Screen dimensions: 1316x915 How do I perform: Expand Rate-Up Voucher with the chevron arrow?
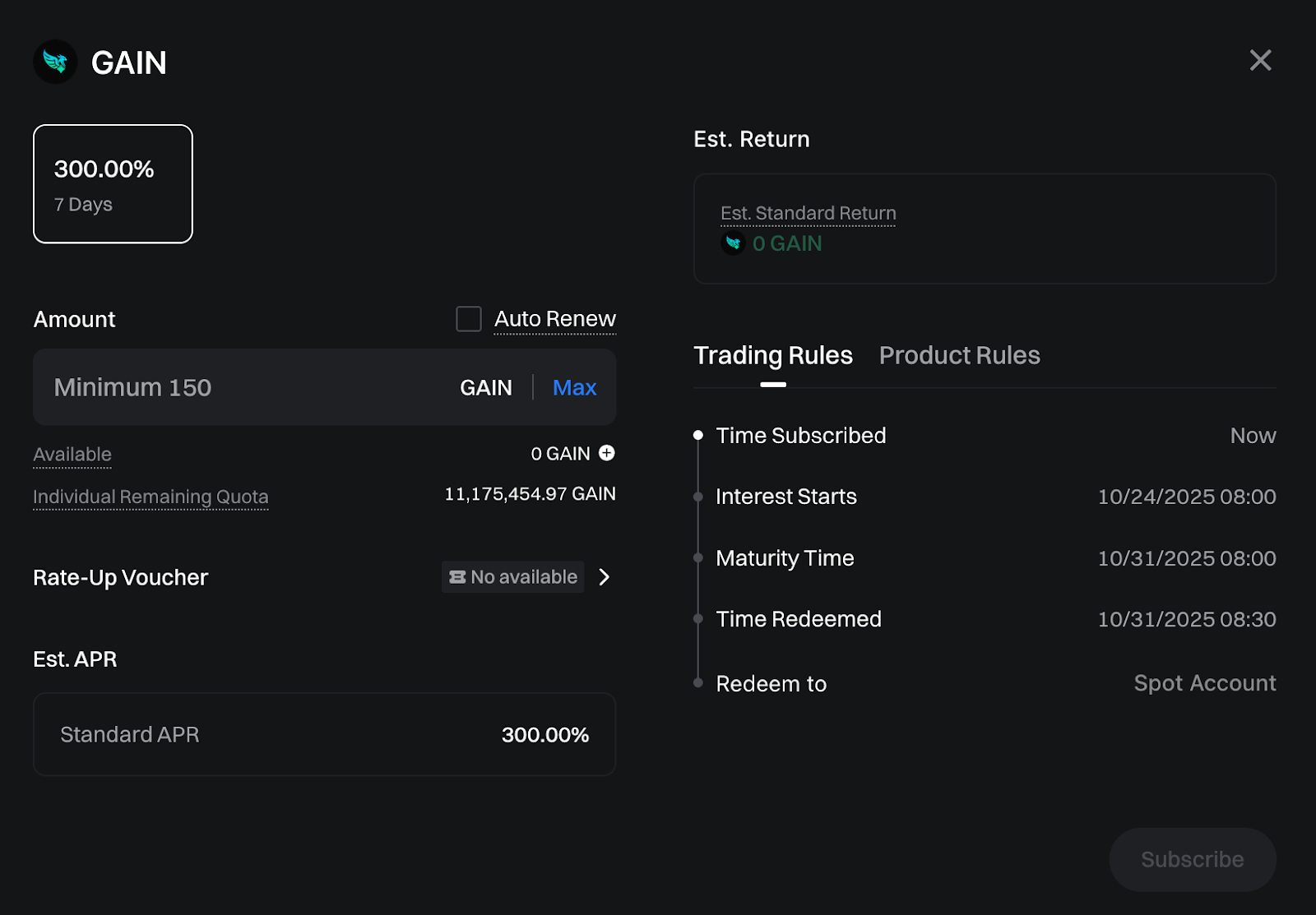coord(605,577)
